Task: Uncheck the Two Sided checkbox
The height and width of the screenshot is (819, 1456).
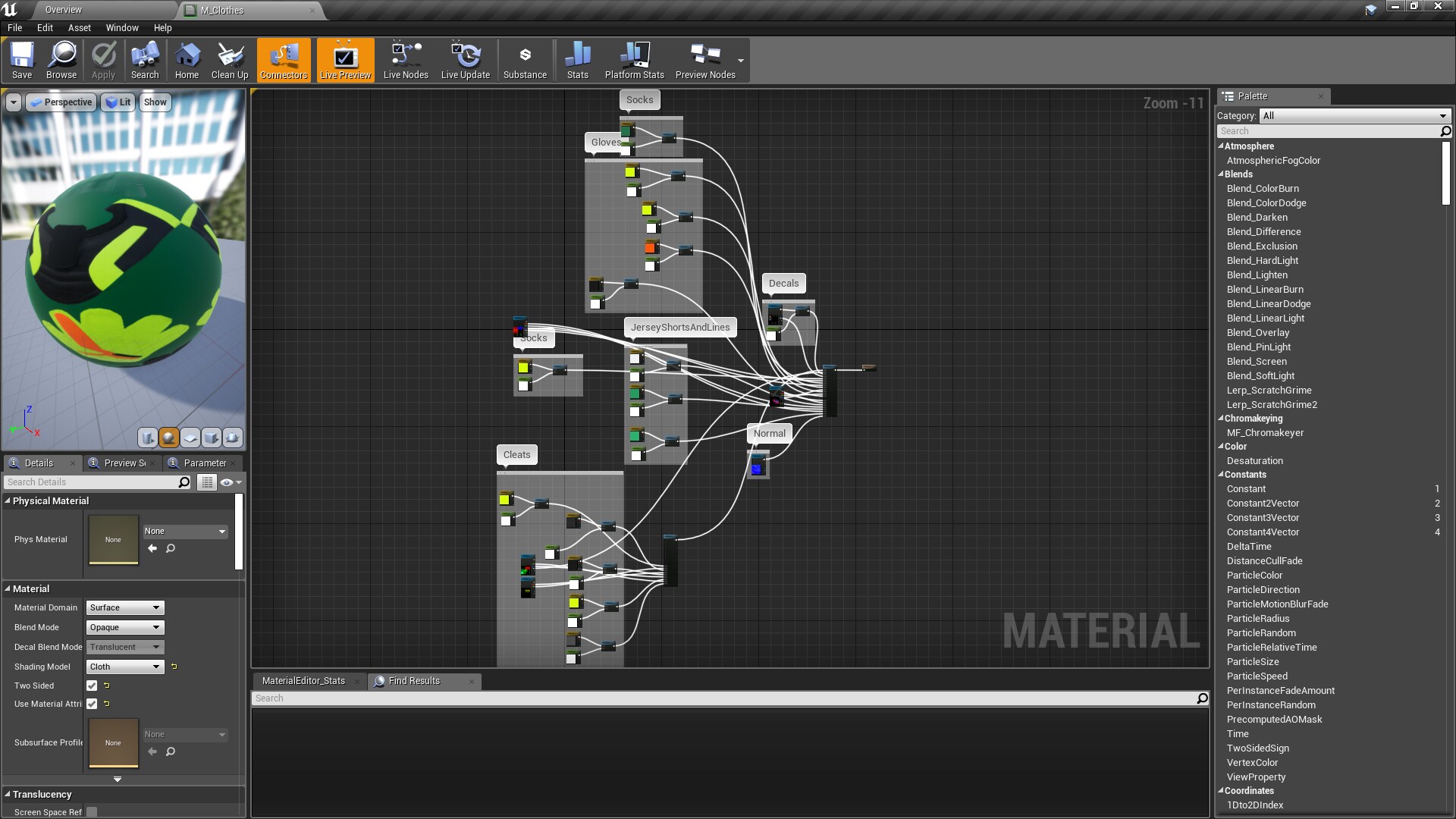Action: 92,686
